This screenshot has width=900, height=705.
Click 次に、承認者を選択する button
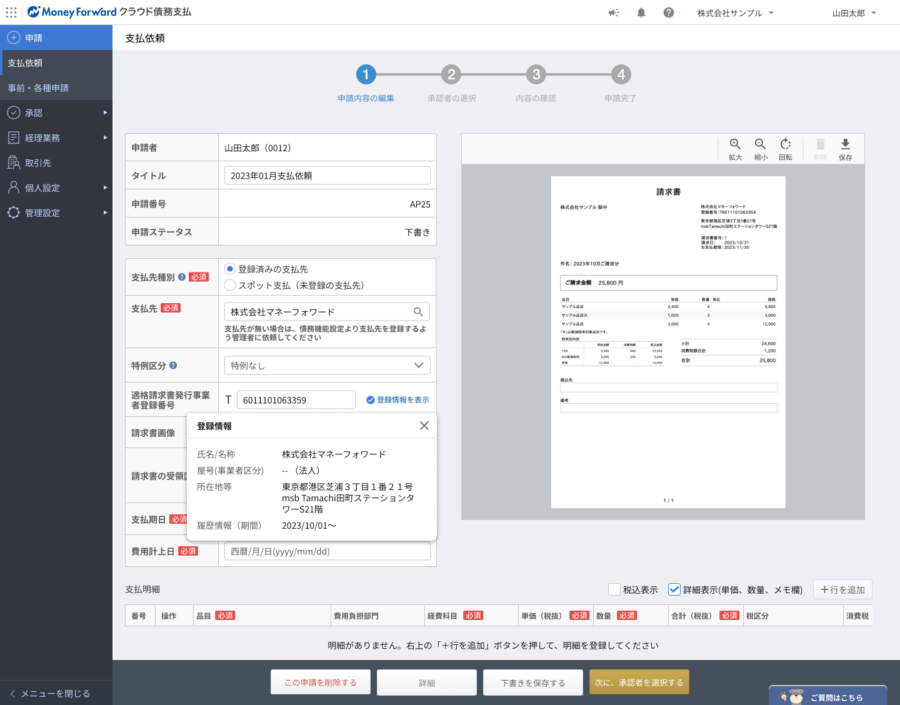[639, 683]
